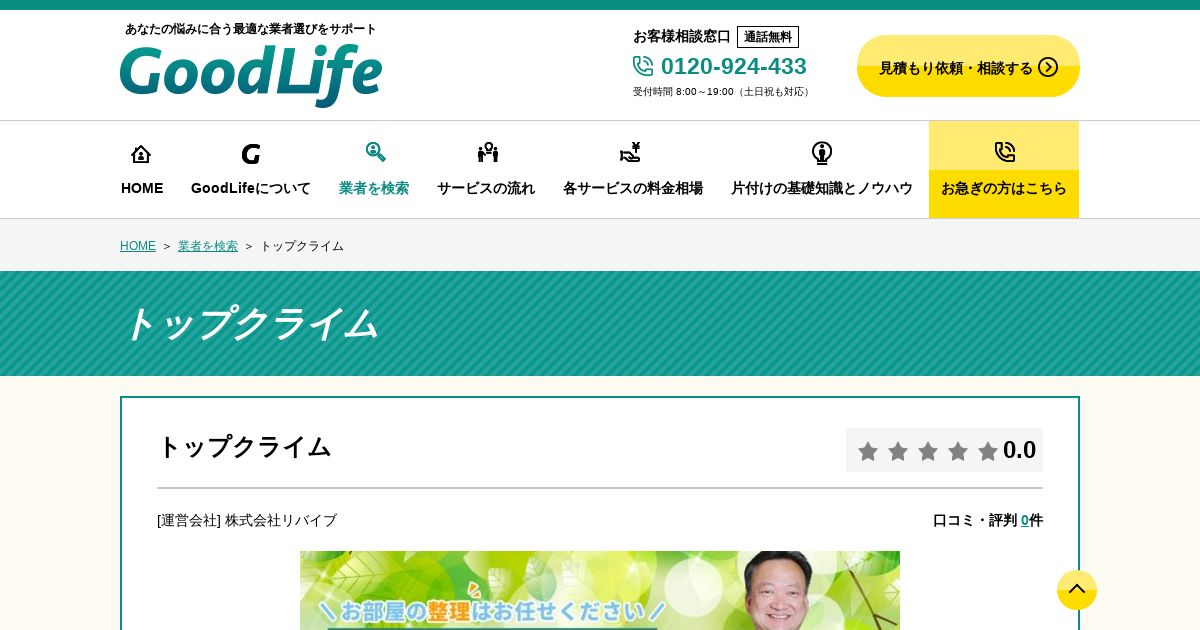Image resolution: width=1200 pixels, height=630 pixels.
Task: Select the fifth rating star
Action: [988, 451]
